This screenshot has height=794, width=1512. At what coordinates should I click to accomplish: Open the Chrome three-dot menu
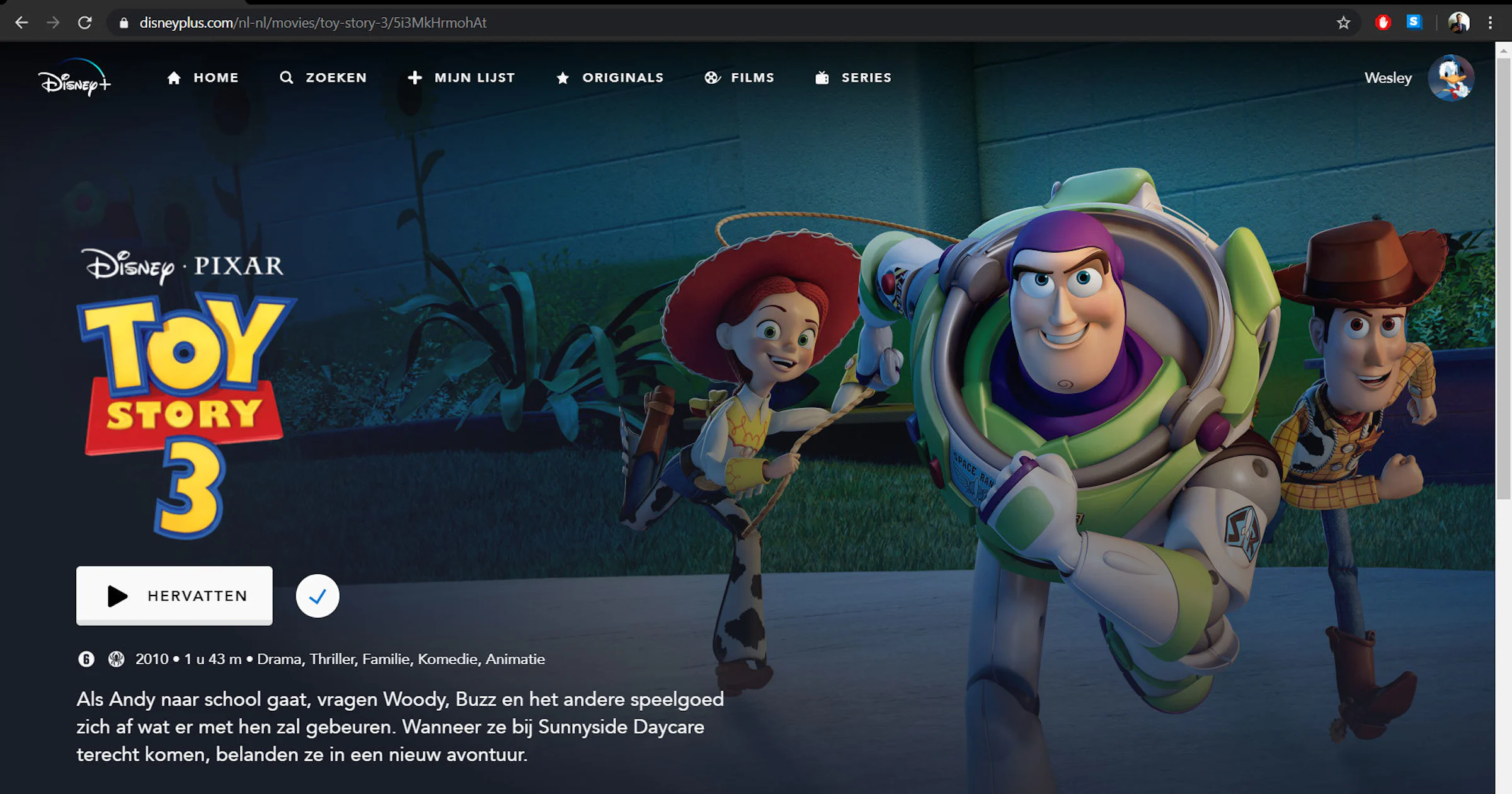pos(1490,23)
